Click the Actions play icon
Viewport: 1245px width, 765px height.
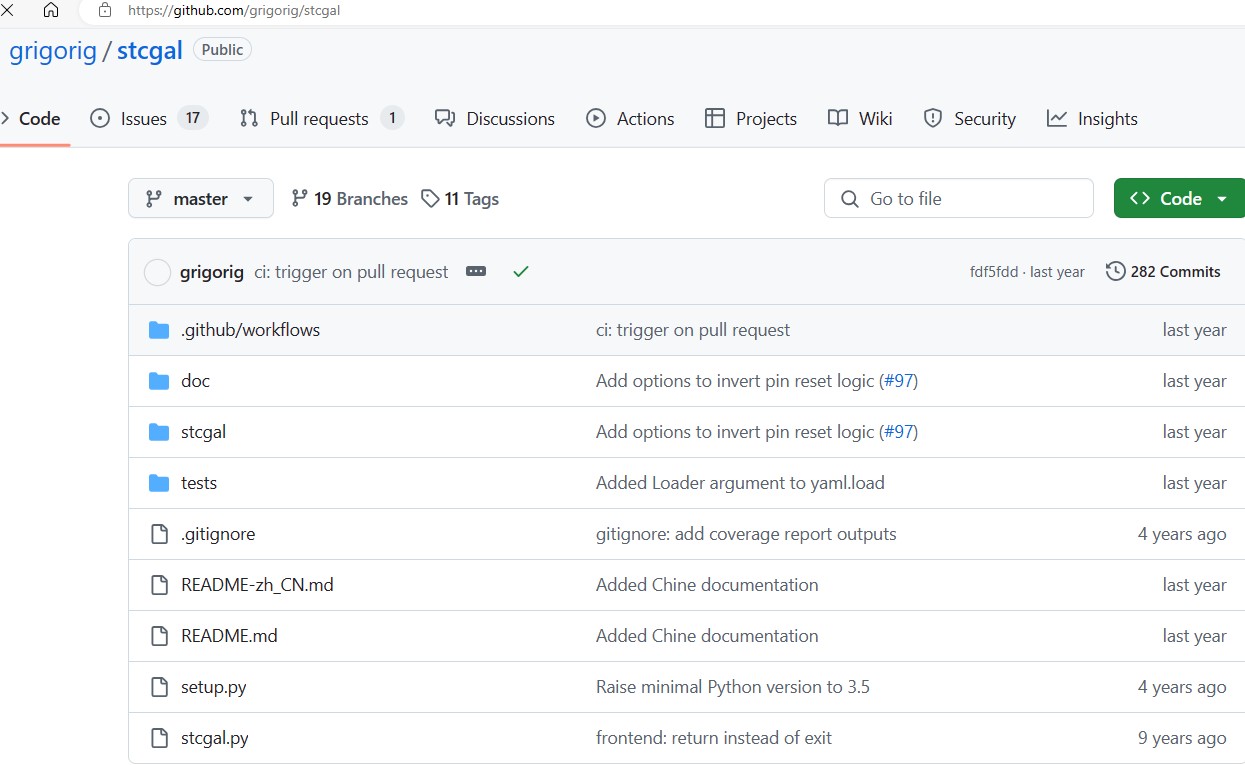pos(596,118)
